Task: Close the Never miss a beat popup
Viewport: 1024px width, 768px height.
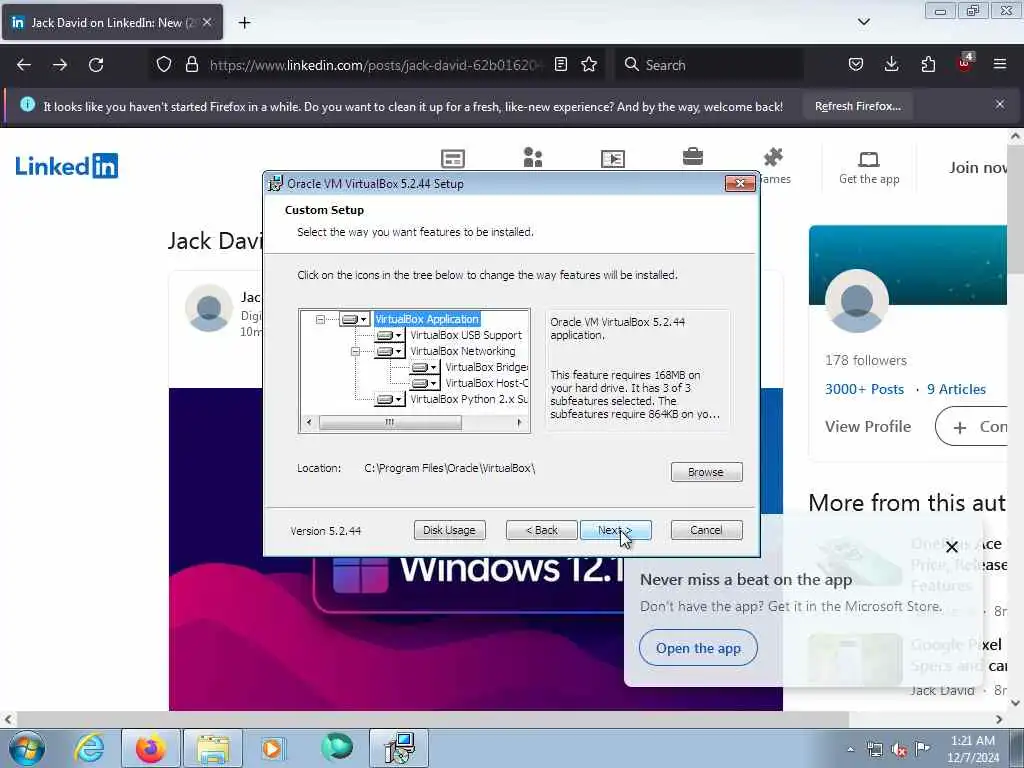Action: click(x=952, y=547)
